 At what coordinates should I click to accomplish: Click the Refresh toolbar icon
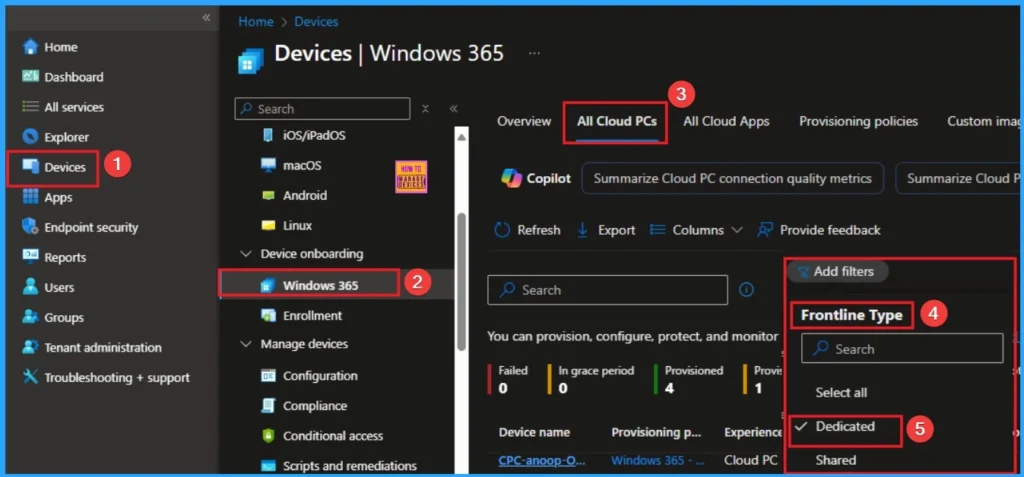[502, 230]
